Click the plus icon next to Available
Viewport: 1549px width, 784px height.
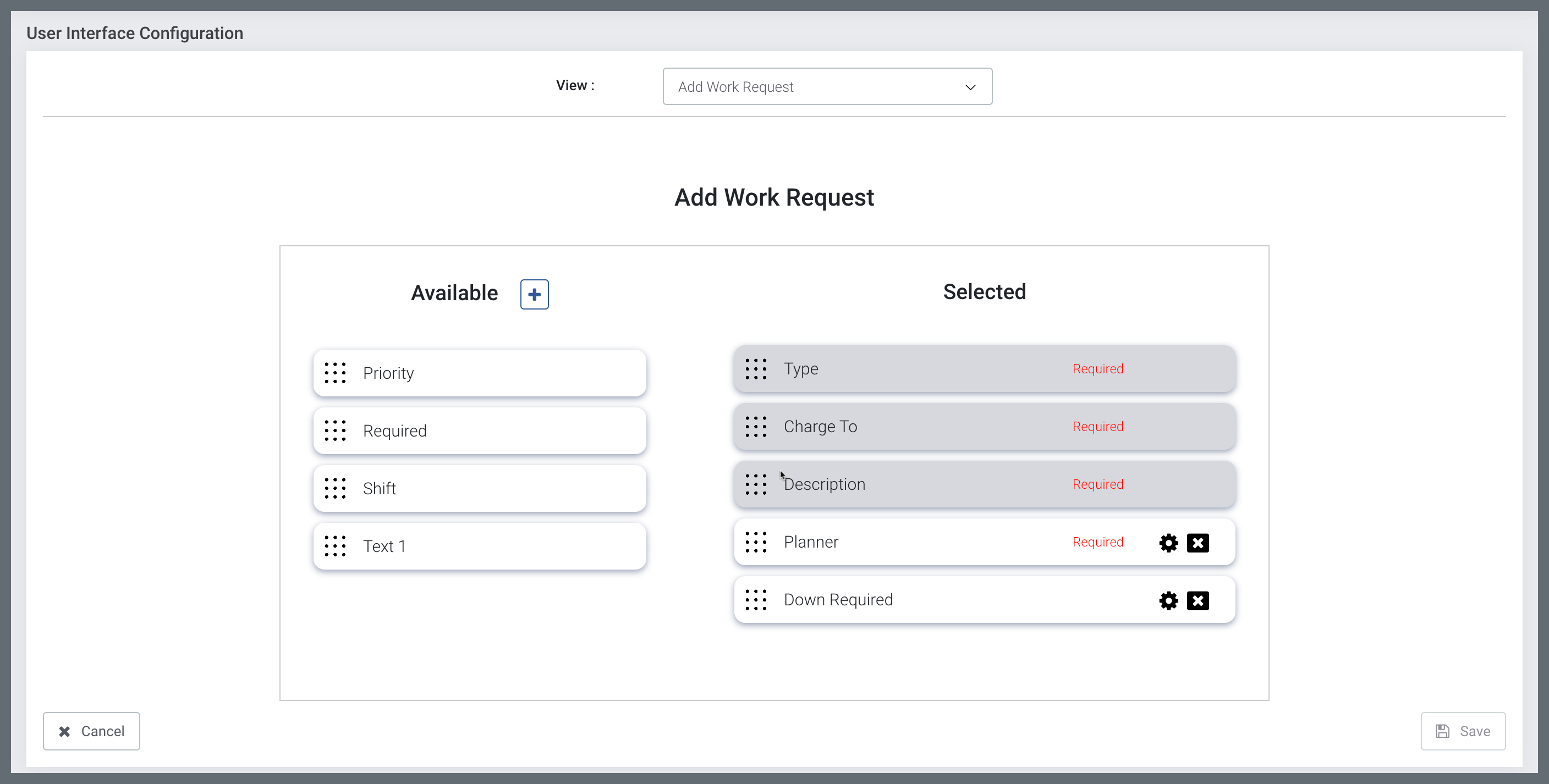point(534,295)
